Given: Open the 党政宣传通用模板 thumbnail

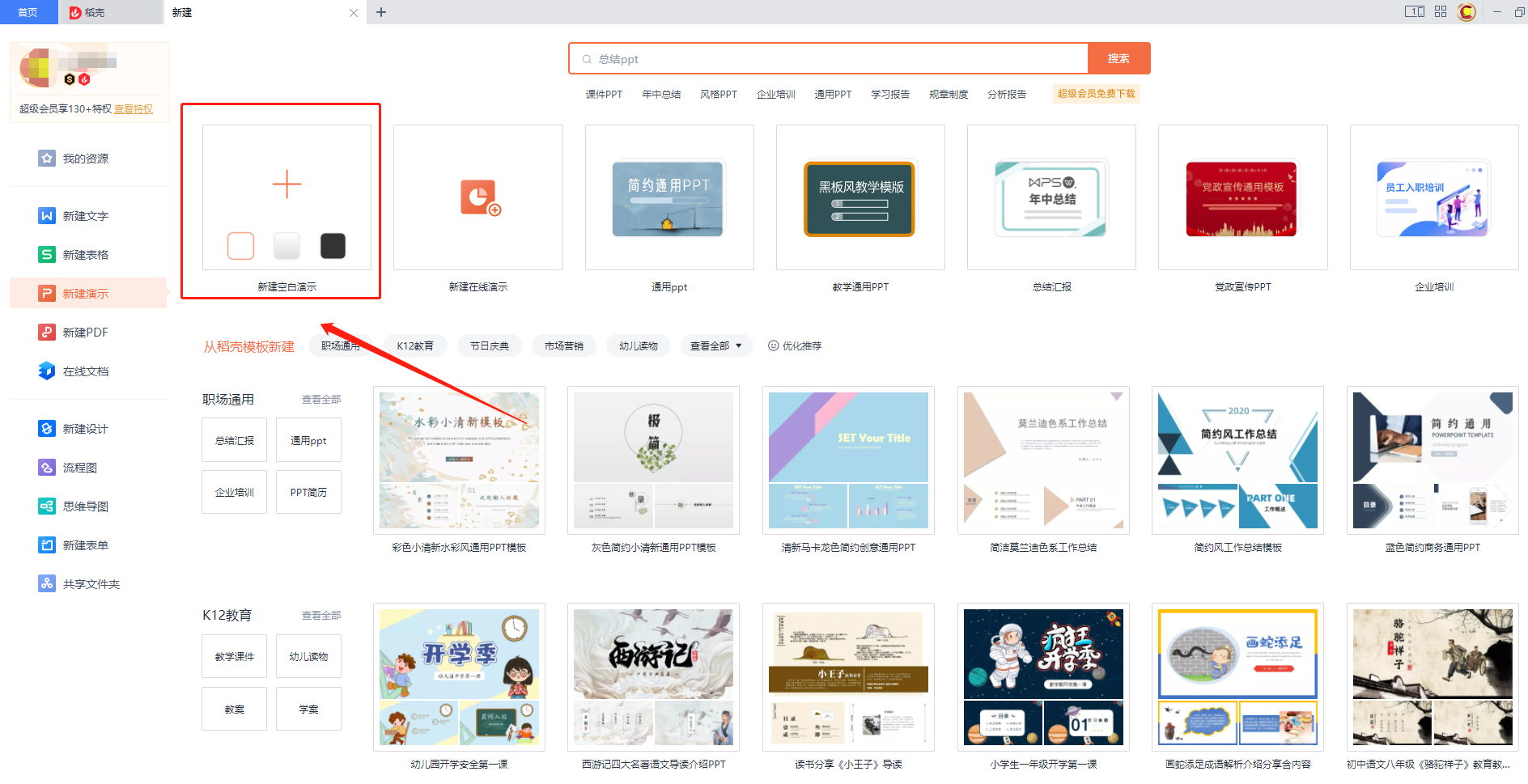Looking at the screenshot, I should (1242, 198).
